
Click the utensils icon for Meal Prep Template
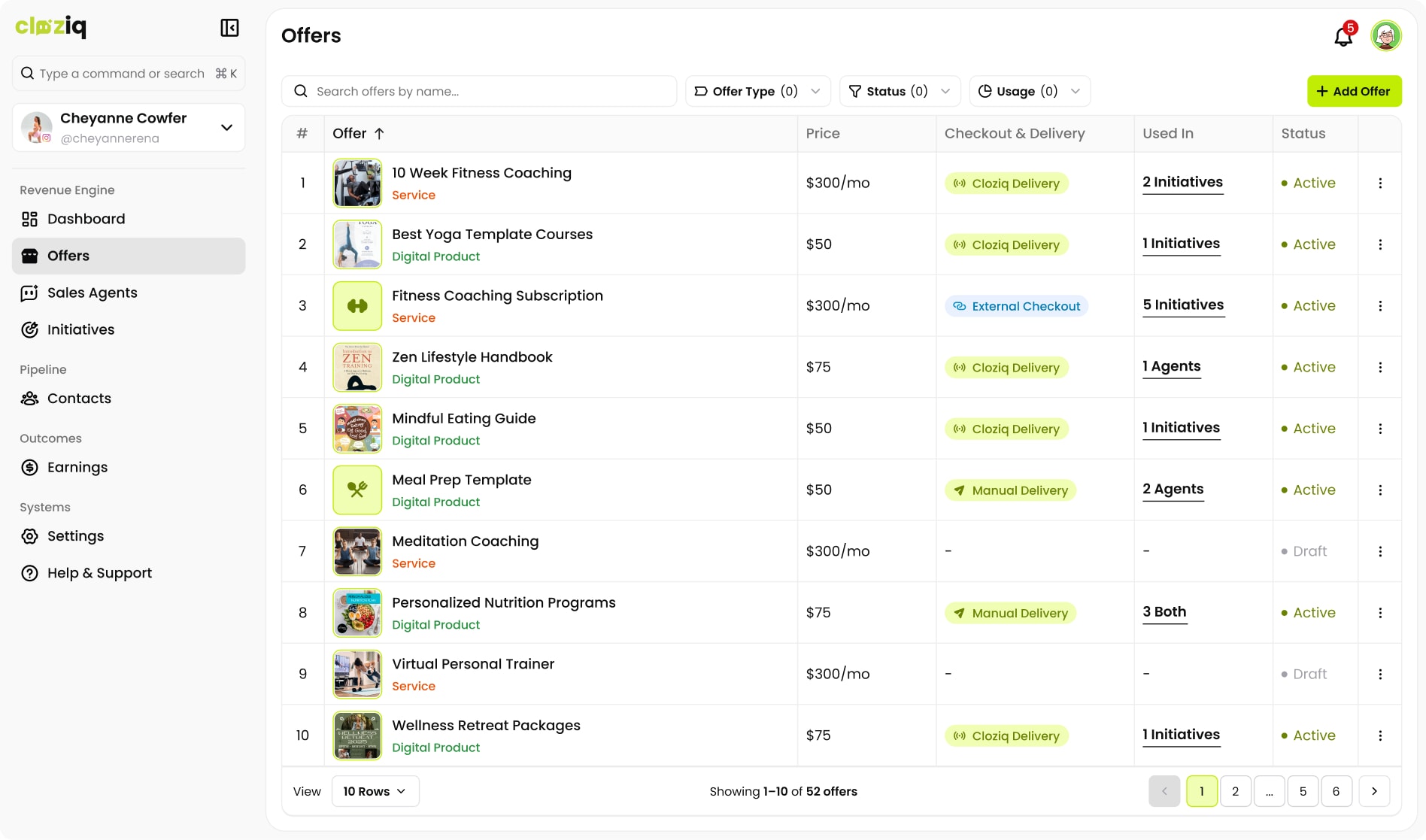click(357, 490)
